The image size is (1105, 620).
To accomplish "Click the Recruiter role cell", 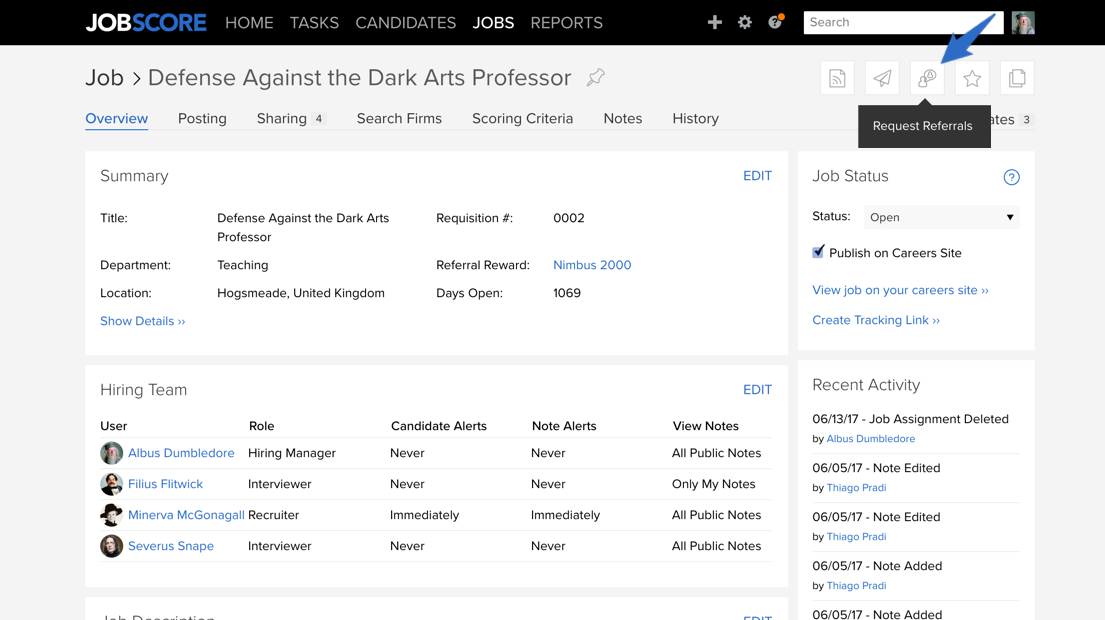I will (273, 515).
